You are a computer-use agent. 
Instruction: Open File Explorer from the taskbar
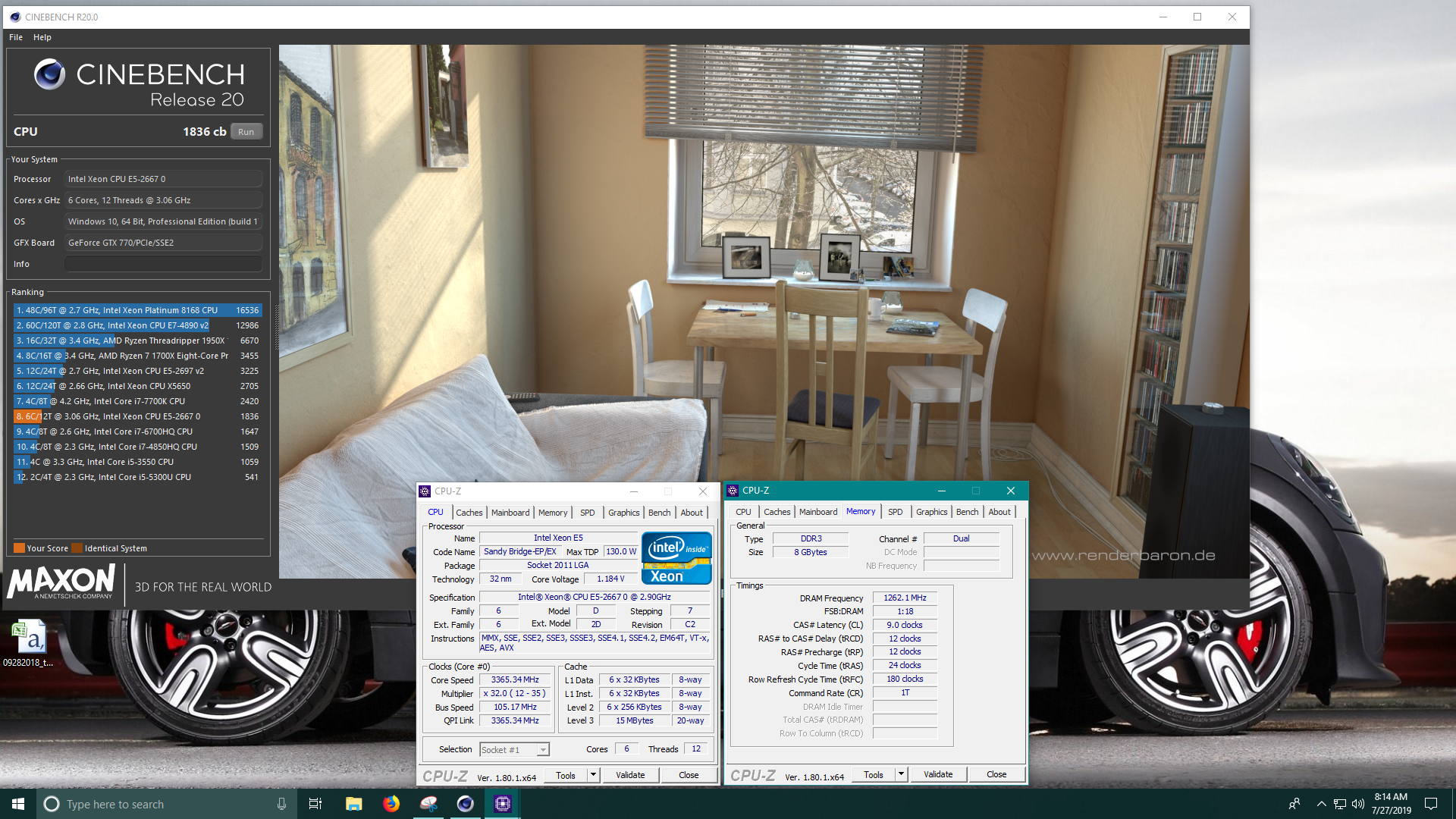[353, 804]
